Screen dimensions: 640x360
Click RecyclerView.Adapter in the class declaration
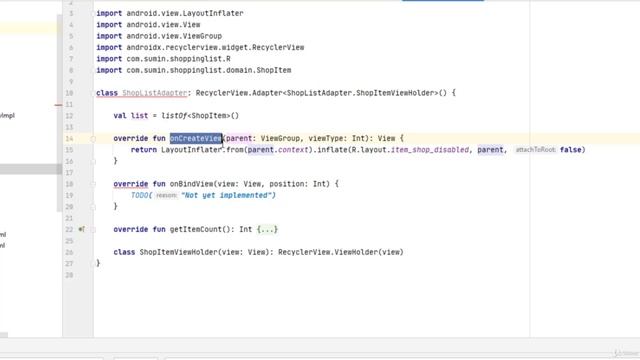click(x=239, y=93)
